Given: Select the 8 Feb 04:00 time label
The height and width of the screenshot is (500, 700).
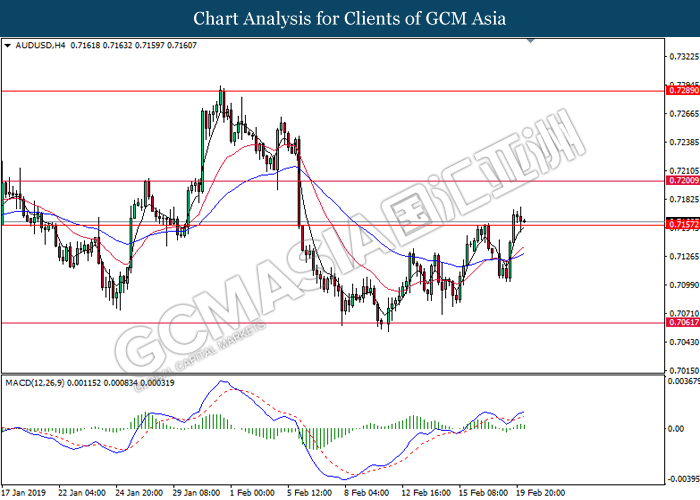Looking at the screenshot, I should click(x=368, y=493).
